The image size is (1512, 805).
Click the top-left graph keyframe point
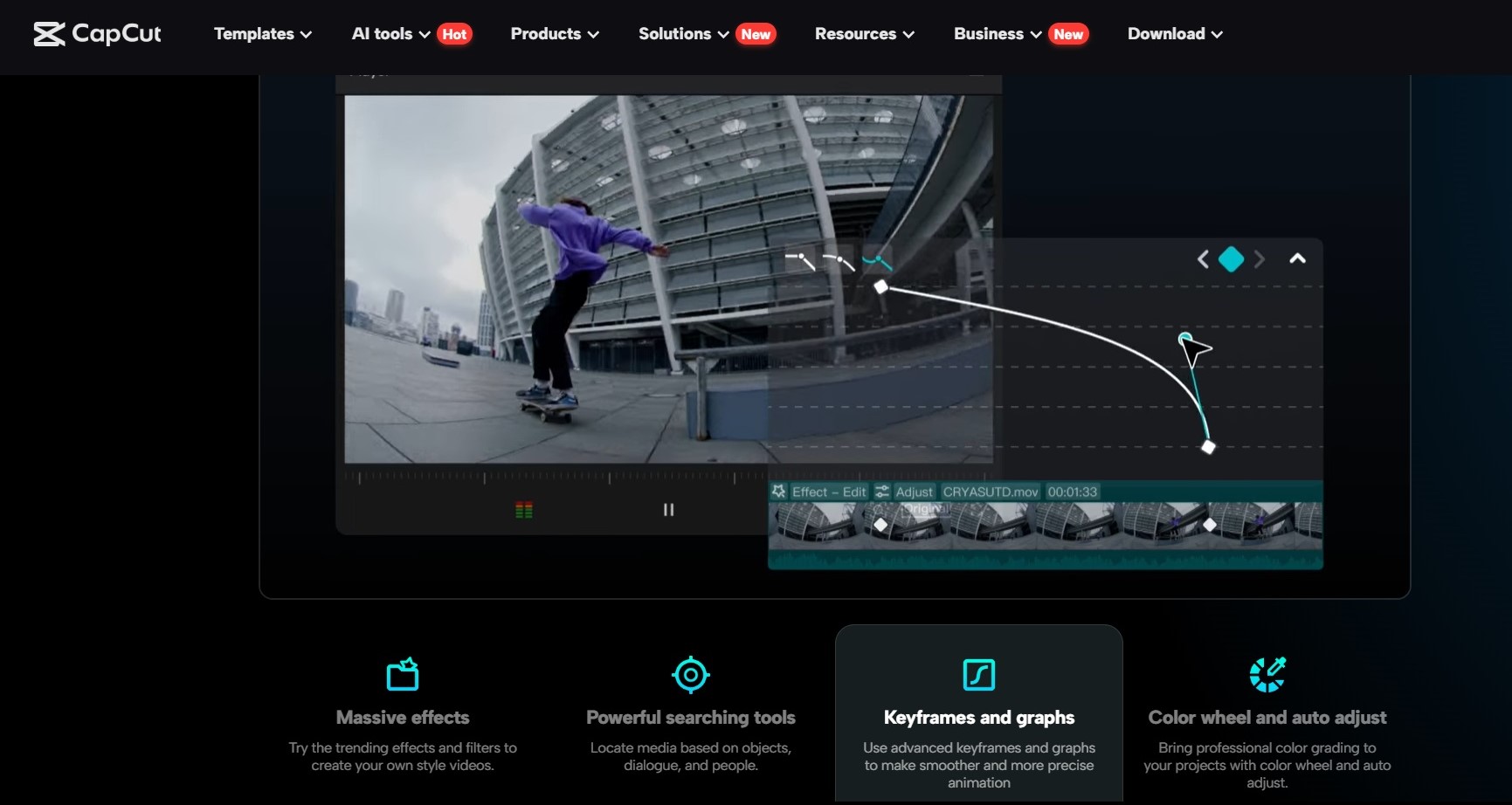pos(880,286)
